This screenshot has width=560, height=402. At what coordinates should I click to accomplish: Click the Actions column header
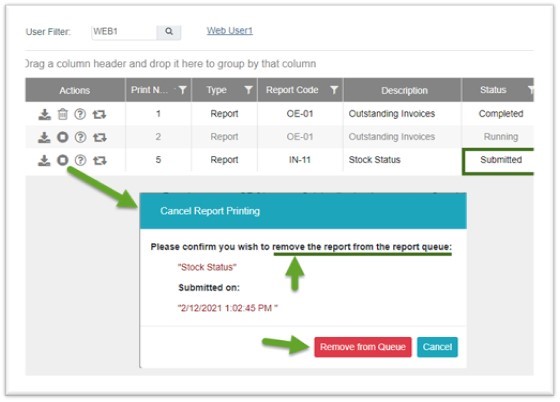[75, 90]
